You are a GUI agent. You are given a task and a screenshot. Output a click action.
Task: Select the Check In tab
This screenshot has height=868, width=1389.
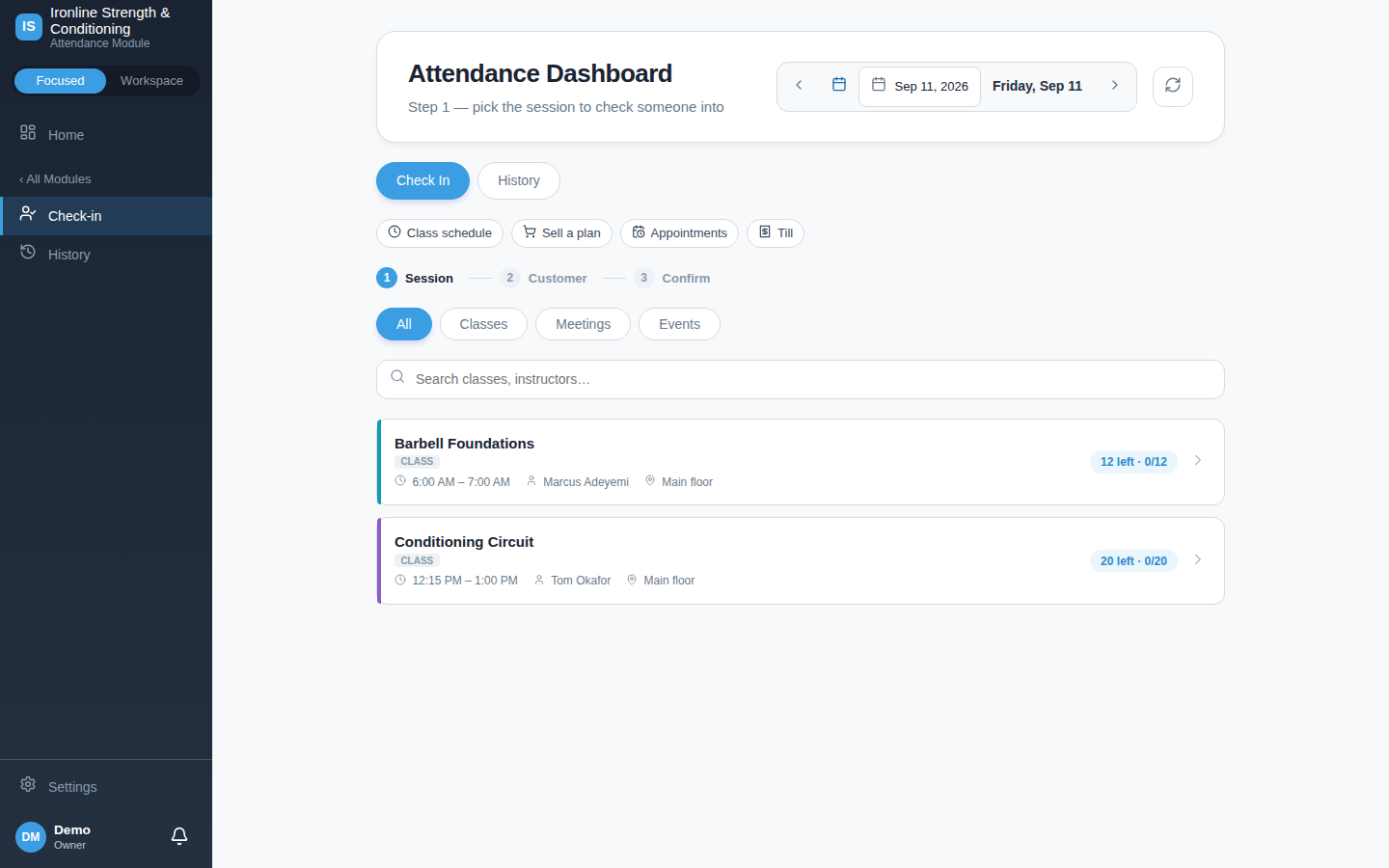422,180
